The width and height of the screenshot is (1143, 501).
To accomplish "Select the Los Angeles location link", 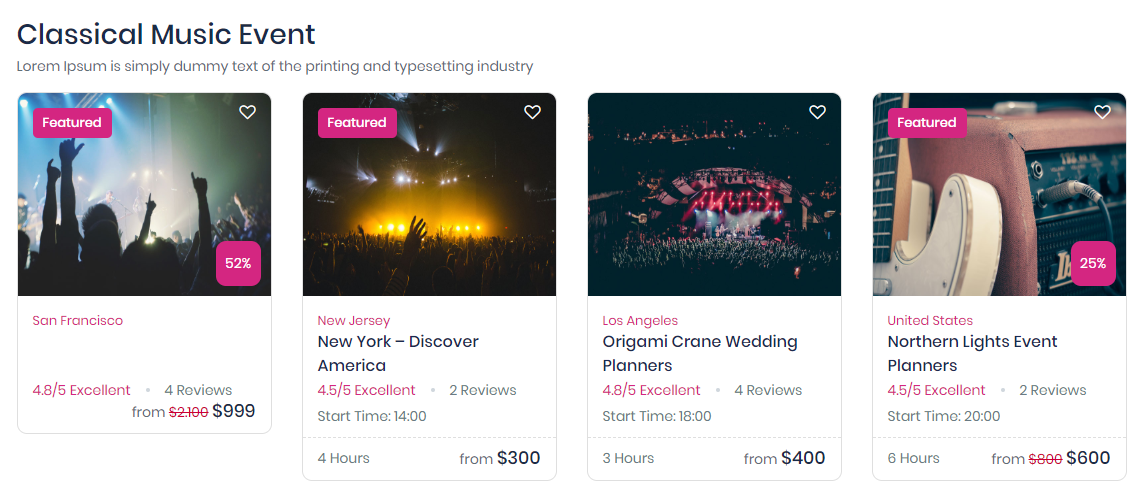I will point(640,321).
